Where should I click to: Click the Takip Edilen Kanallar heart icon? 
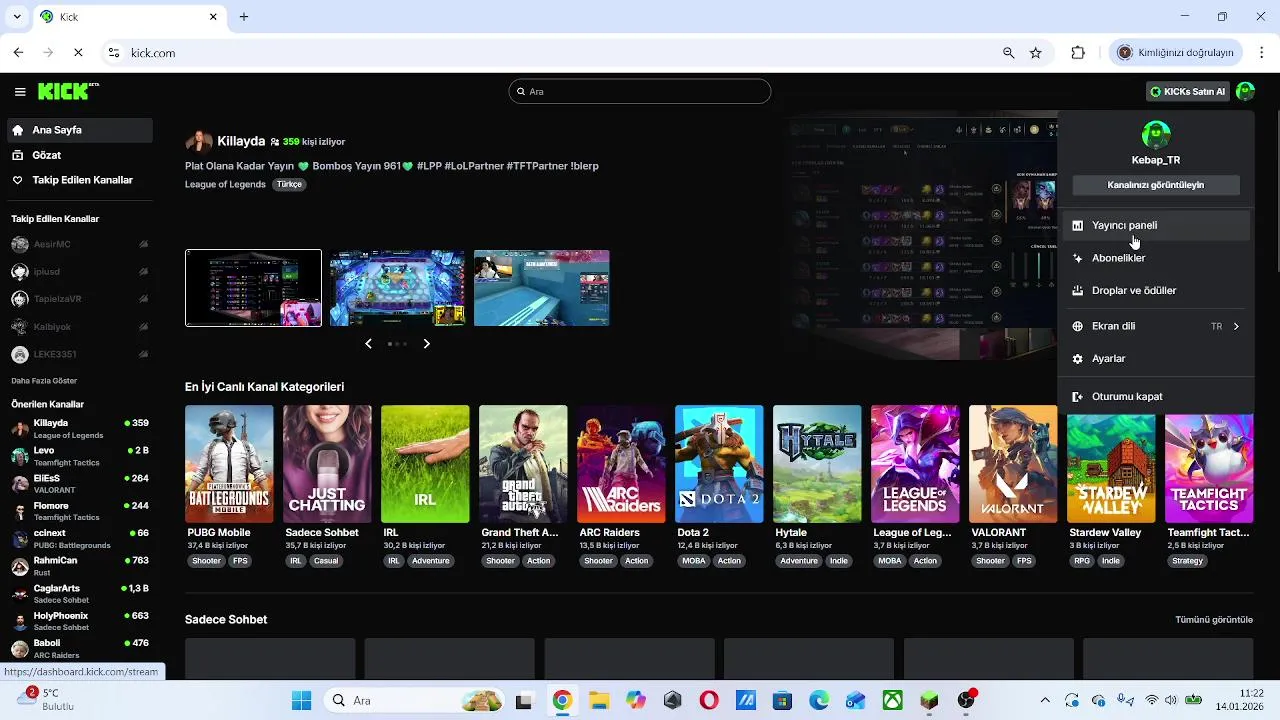pyautogui.click(x=17, y=180)
